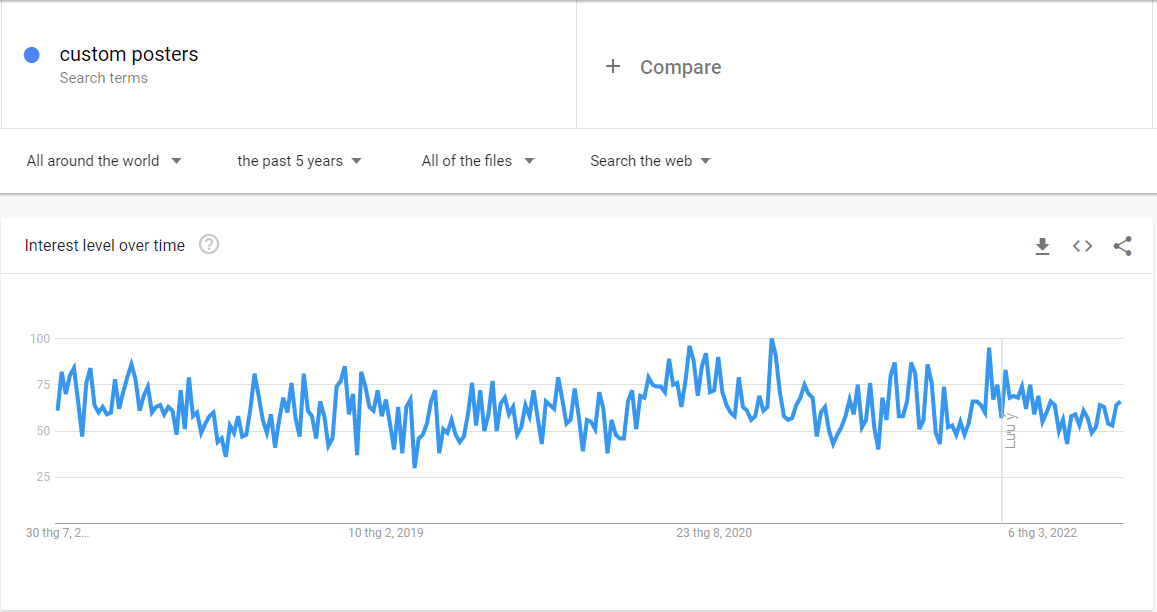Click the highest peak of the trend line
The image size is (1157, 612).
[771, 341]
